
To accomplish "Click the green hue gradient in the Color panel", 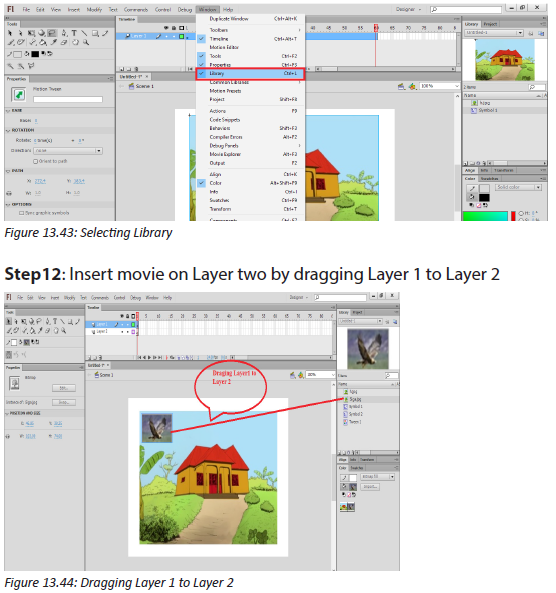I will [x=485, y=216].
